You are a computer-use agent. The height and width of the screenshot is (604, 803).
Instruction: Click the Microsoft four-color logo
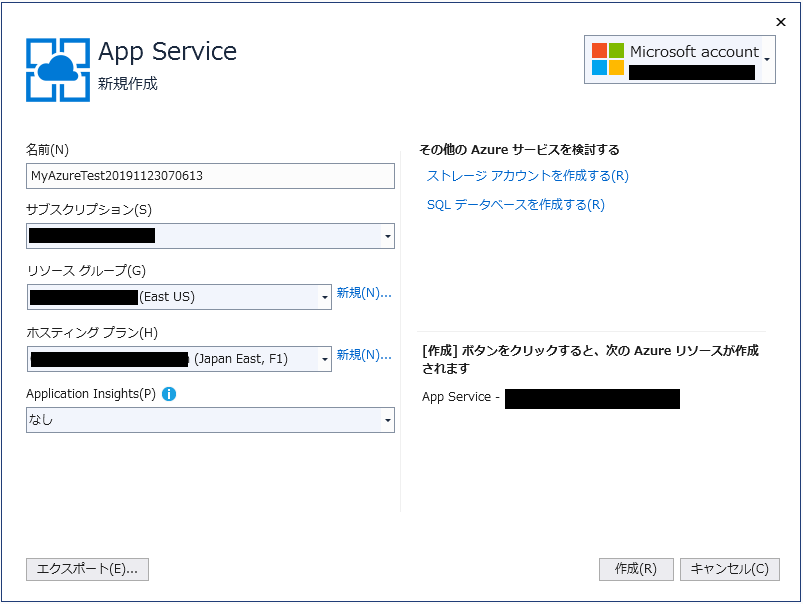tap(607, 59)
